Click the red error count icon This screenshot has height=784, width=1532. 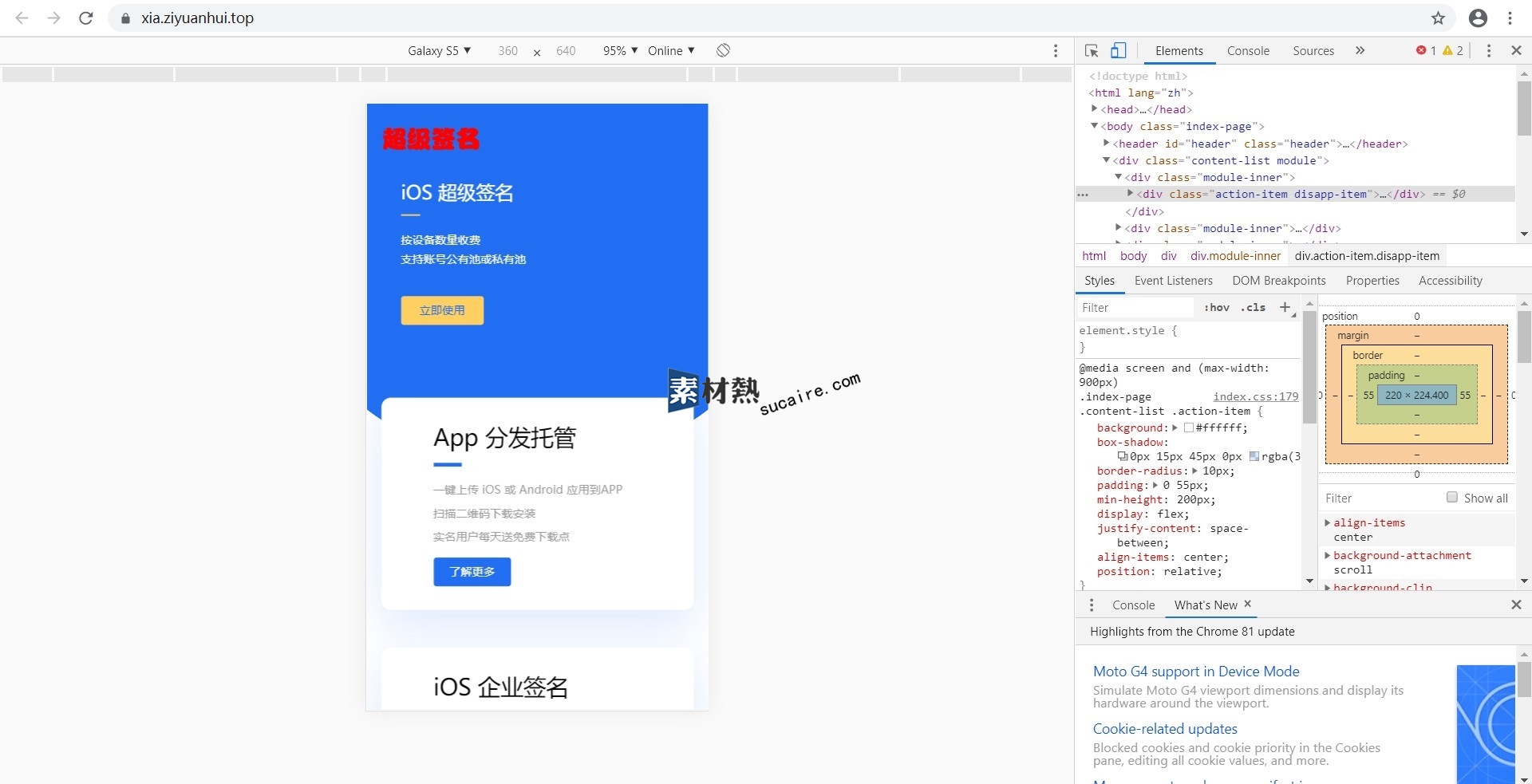[1421, 50]
